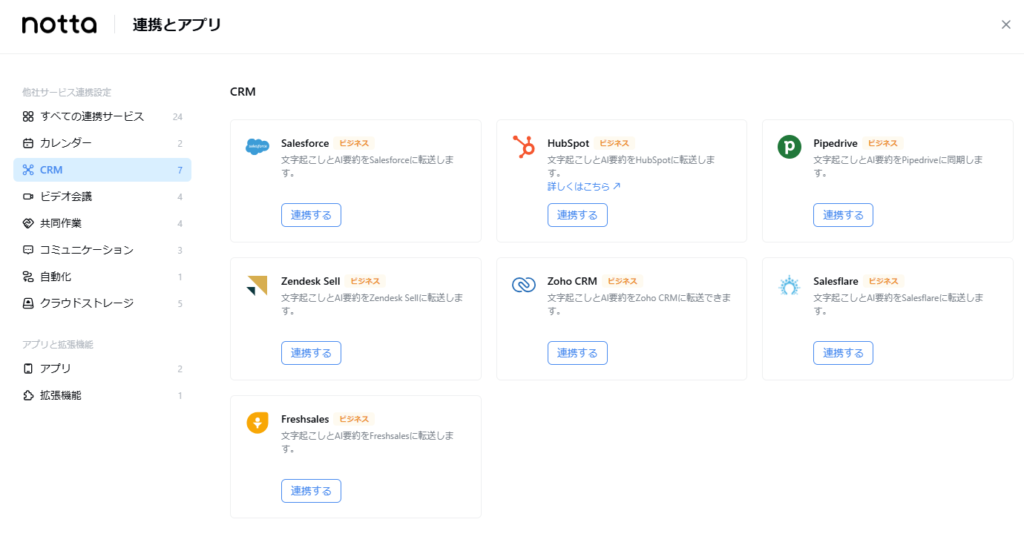Viewport: 1024px width, 548px height.
Task: Click the Zendesk Sell logo
Action: tap(257, 285)
